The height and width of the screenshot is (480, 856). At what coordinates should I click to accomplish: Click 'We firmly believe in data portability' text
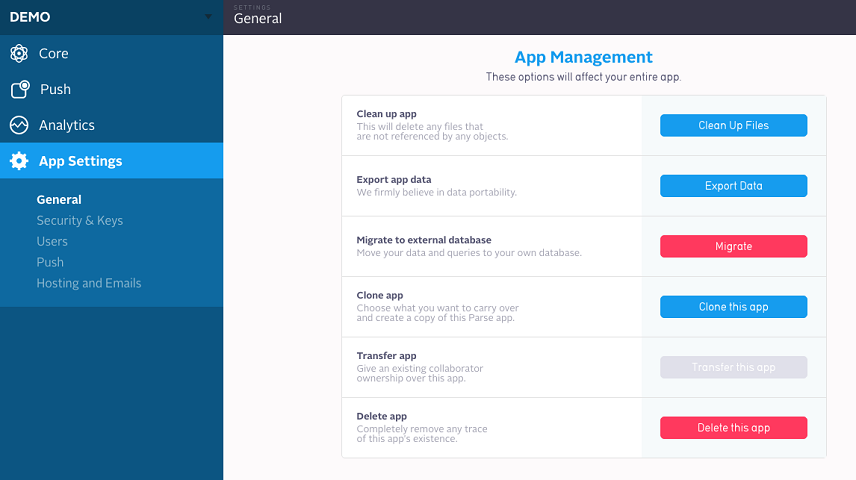[x=437, y=192]
